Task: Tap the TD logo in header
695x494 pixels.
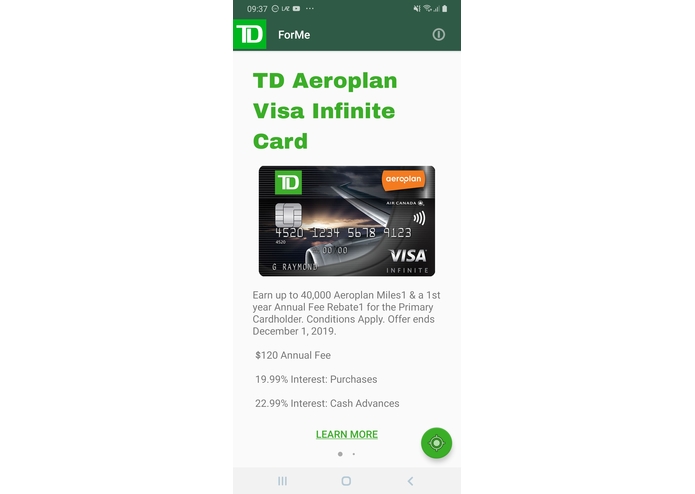Action: 250,34
